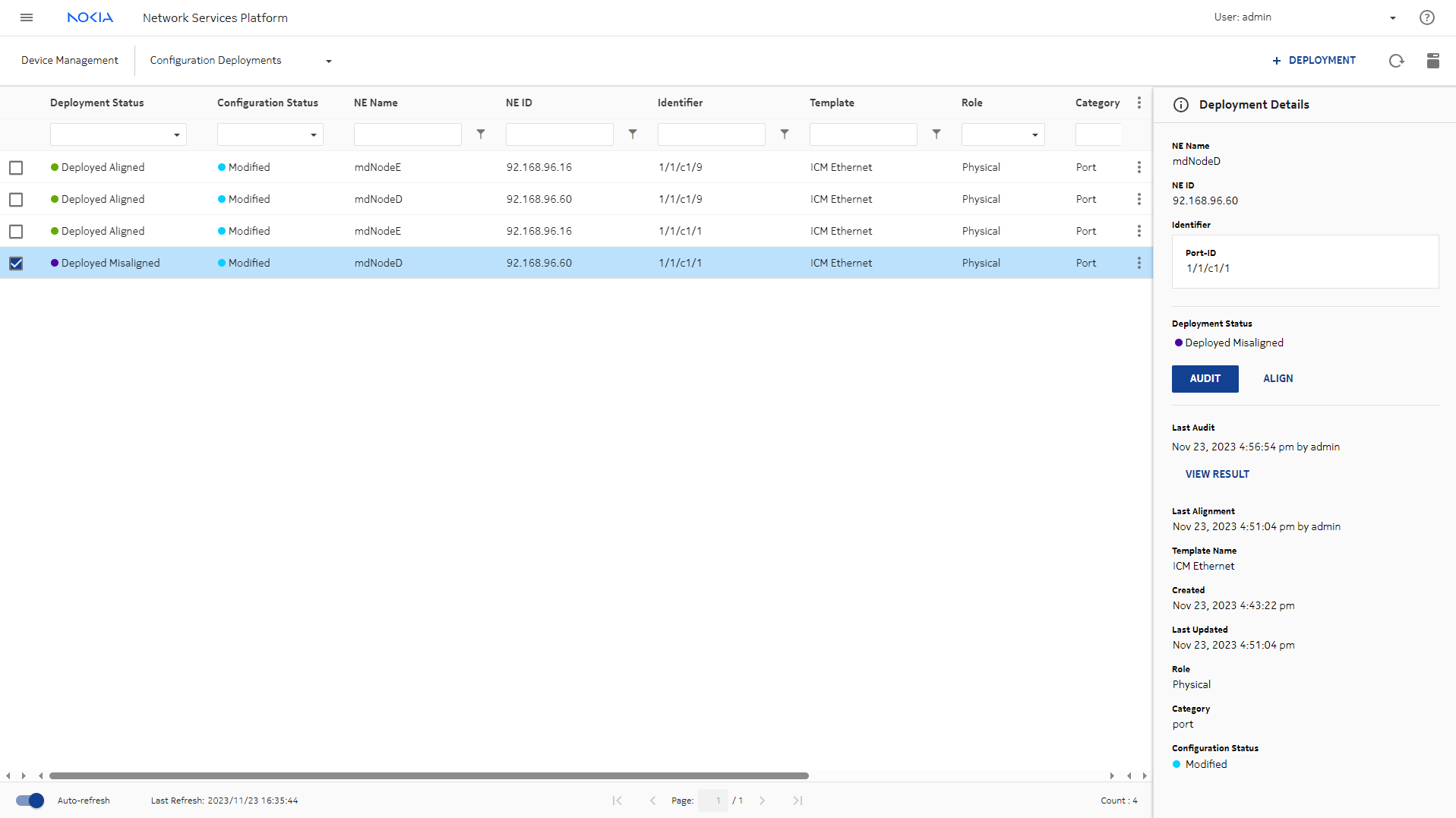Image resolution: width=1456 pixels, height=818 pixels.
Task: Click the AUDIT button
Action: pos(1205,379)
